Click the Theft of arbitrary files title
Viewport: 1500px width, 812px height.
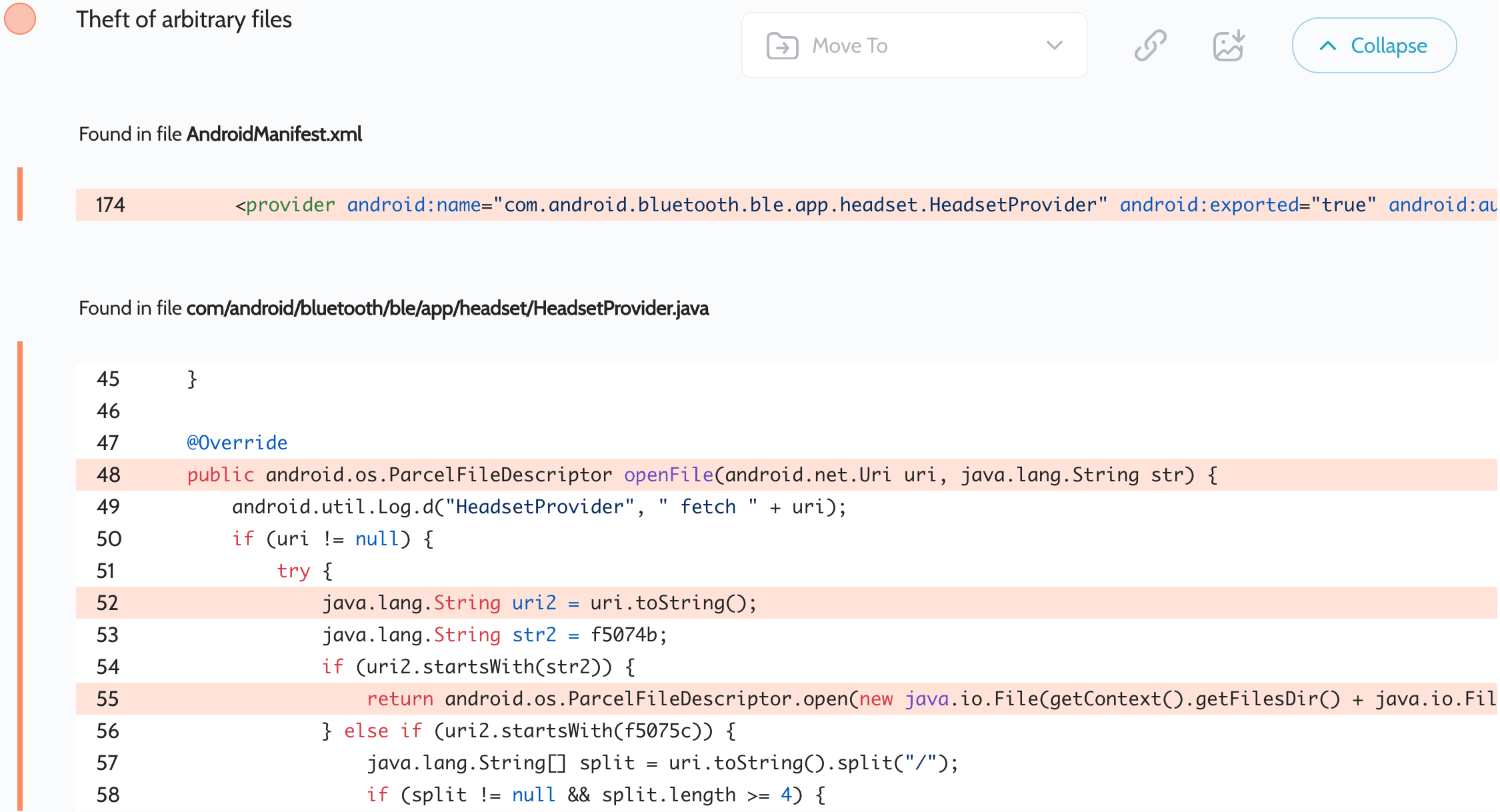(x=183, y=19)
